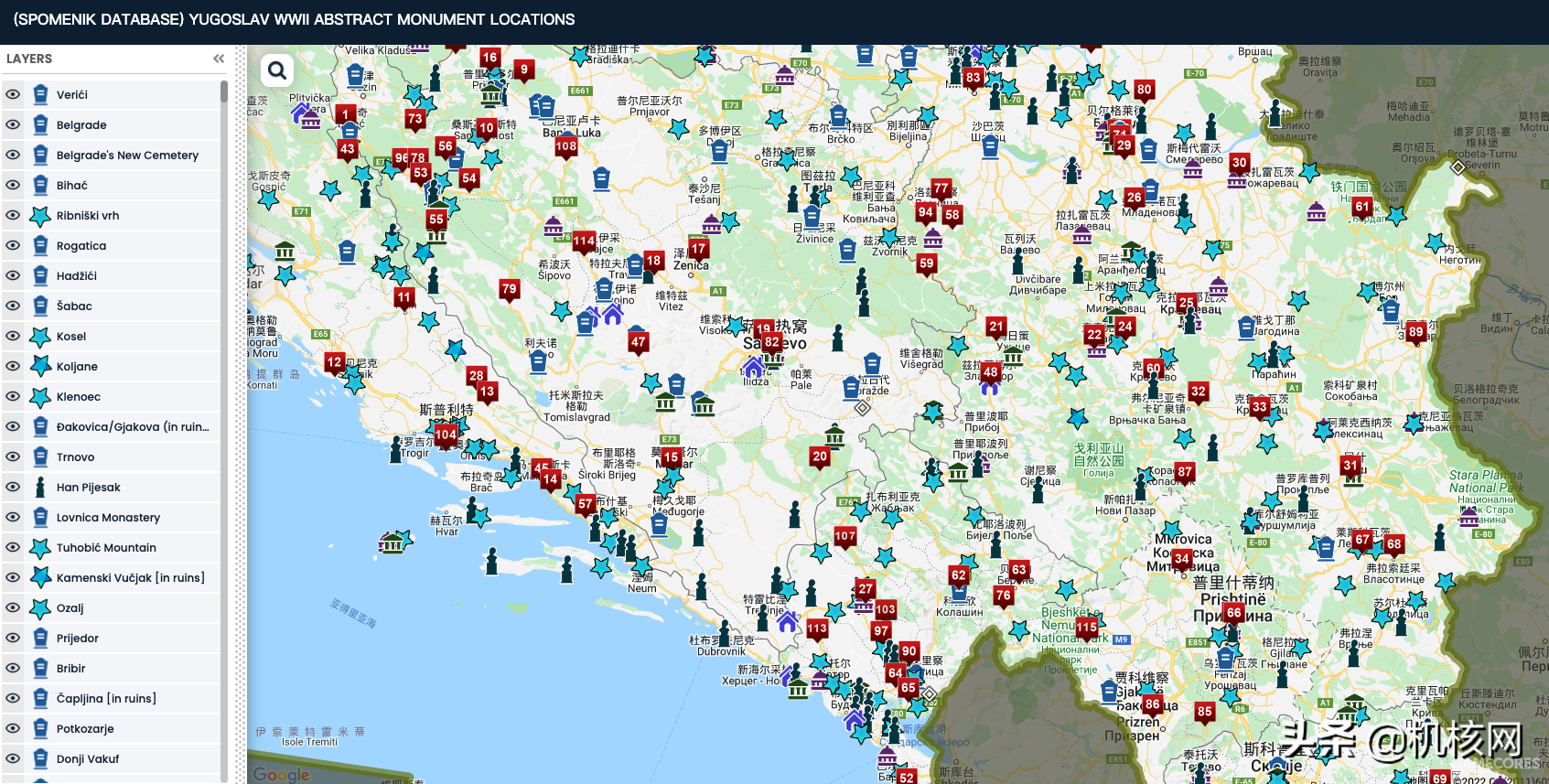Open the Tuhobić Mountain layer entry
Screen dimensions: 1549x784
point(106,547)
